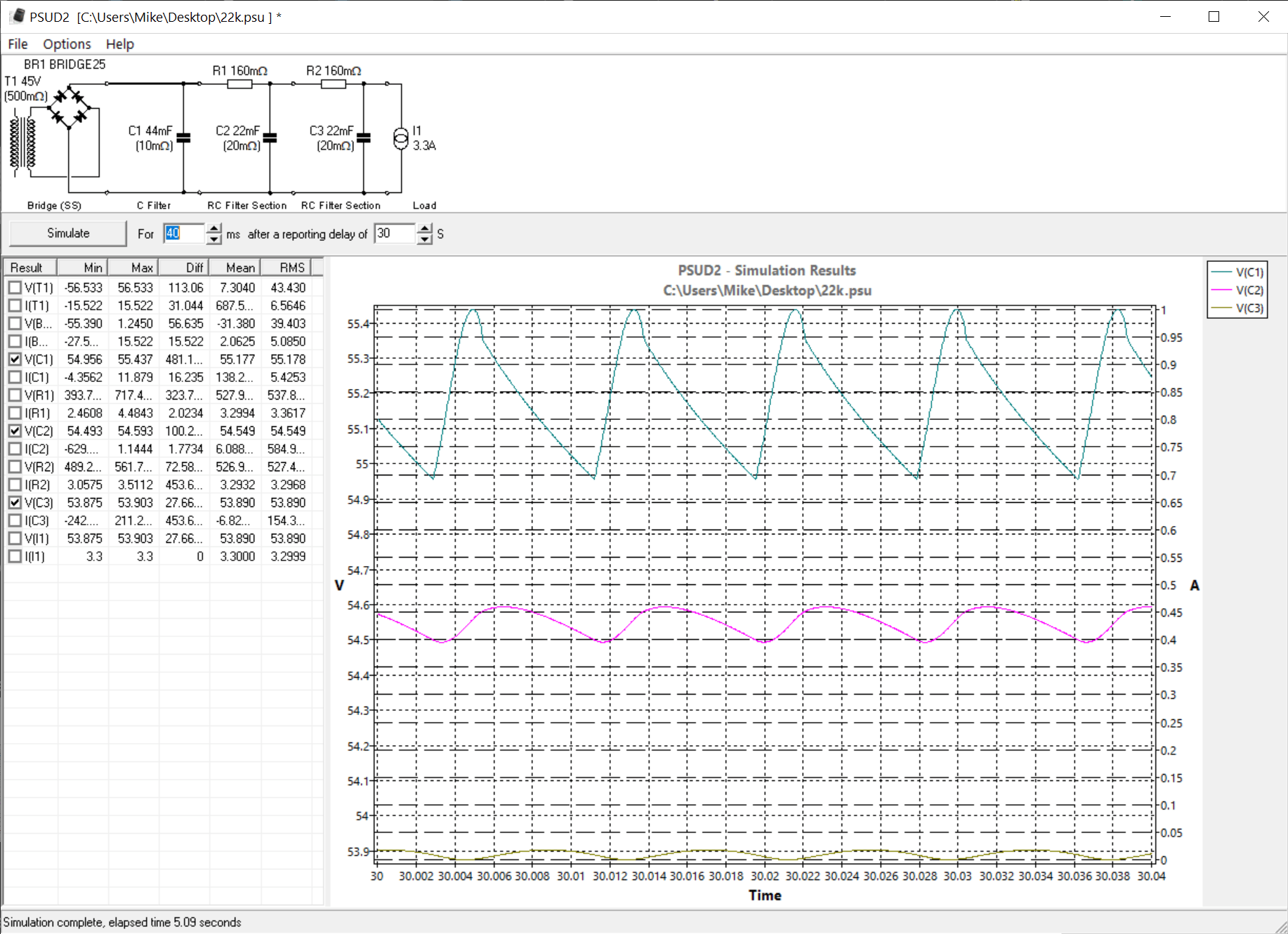
Task: Open the Help menu
Action: pyautogui.click(x=120, y=44)
